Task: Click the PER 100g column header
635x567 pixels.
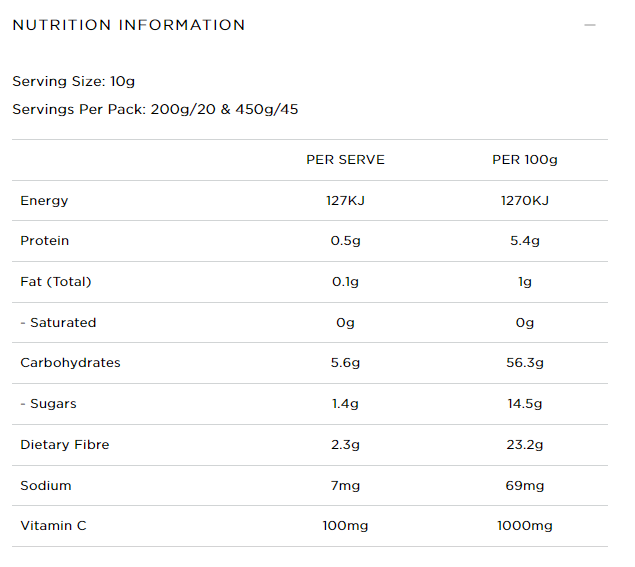Action: click(x=525, y=160)
